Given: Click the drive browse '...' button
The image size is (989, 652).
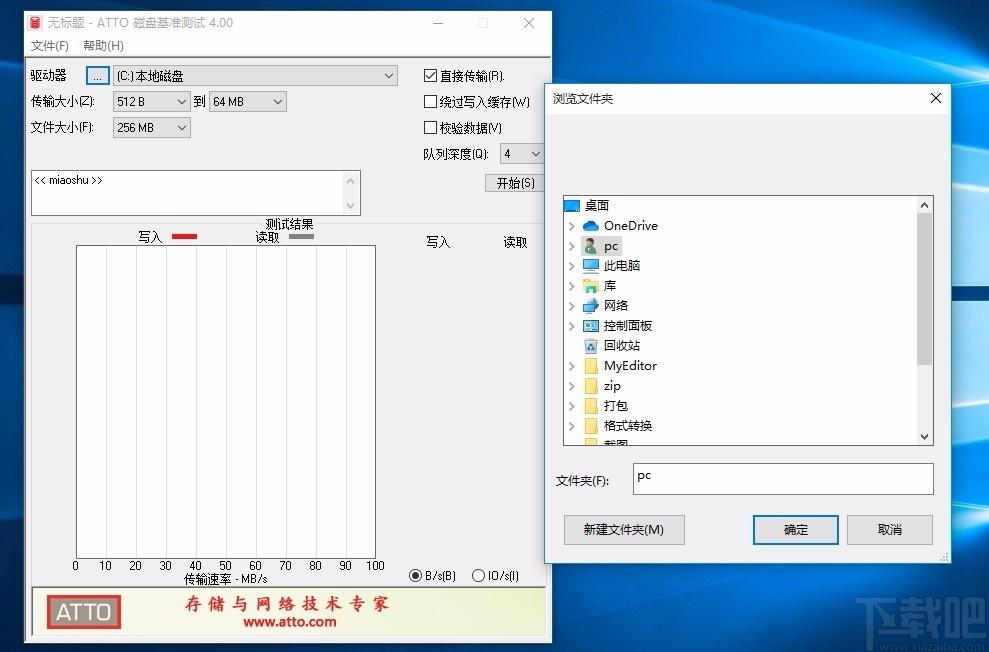Looking at the screenshot, I should click(x=97, y=76).
